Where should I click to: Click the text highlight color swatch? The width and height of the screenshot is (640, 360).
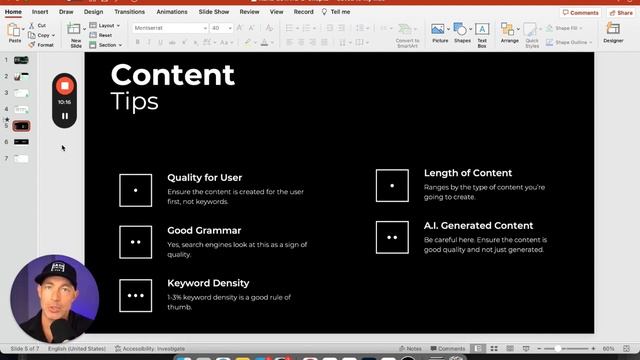pyautogui.click(x=247, y=42)
